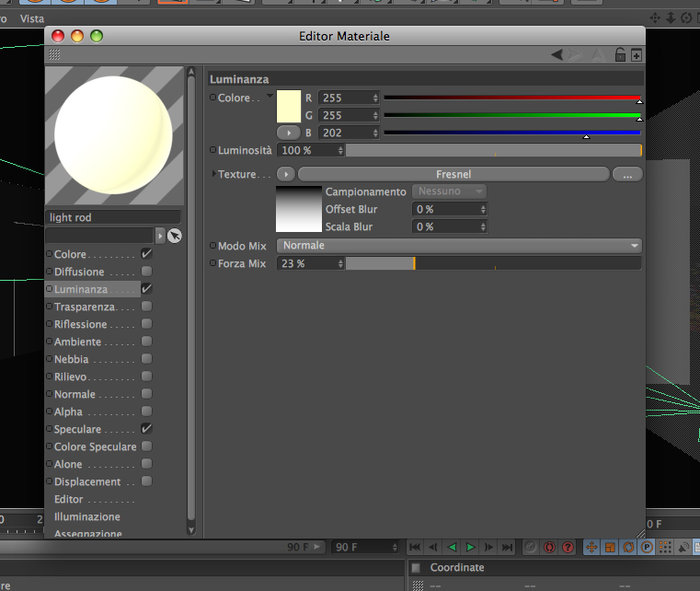Toggle scale keying with orange square icon
The height and width of the screenshot is (591, 700).
click(x=610, y=547)
